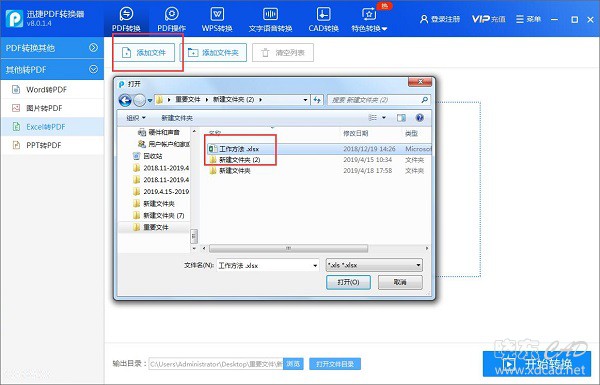Viewport: 600px width, 385px height.
Task: Toggle the preview pane icon
Action: click(401, 118)
